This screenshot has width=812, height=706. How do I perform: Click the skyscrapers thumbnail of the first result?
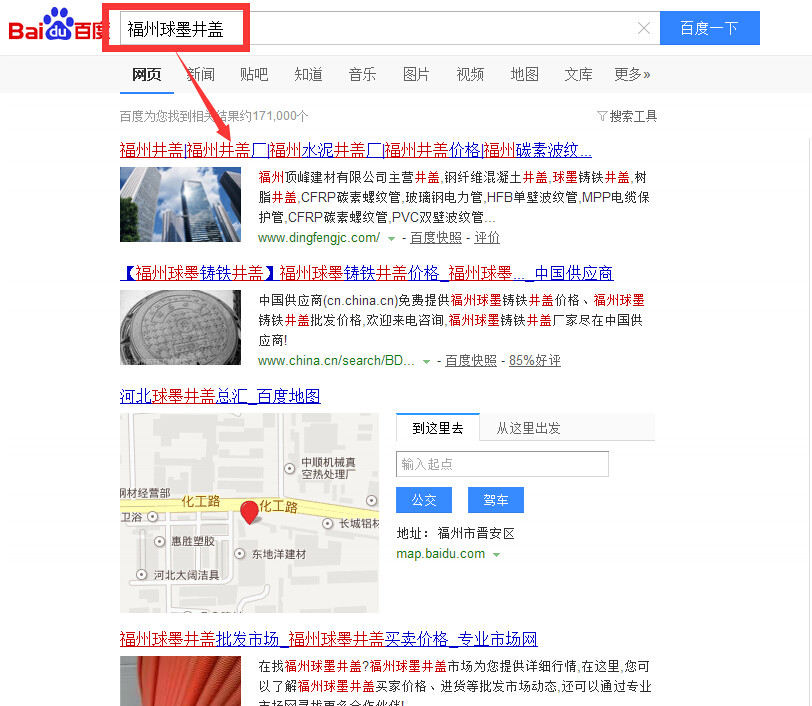(x=180, y=205)
